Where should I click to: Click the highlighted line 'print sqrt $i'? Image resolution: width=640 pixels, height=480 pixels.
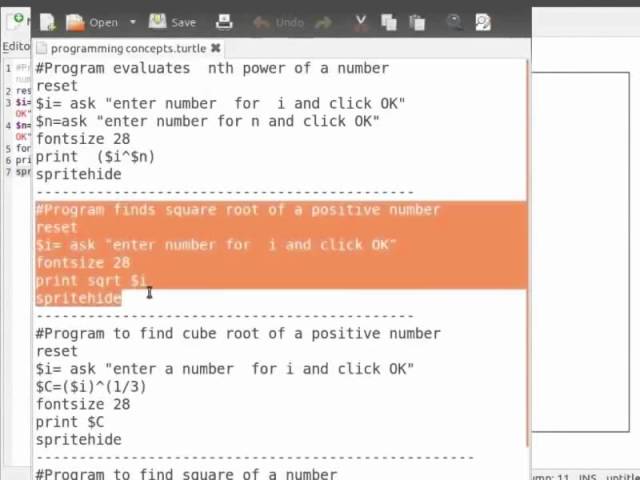(91, 281)
